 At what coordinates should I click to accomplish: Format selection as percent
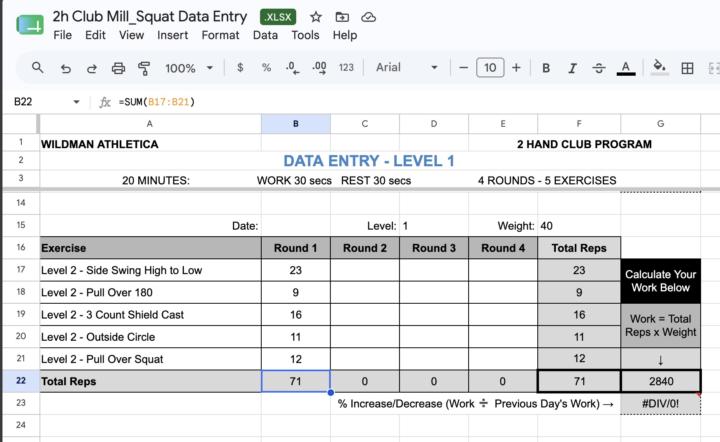click(266, 68)
